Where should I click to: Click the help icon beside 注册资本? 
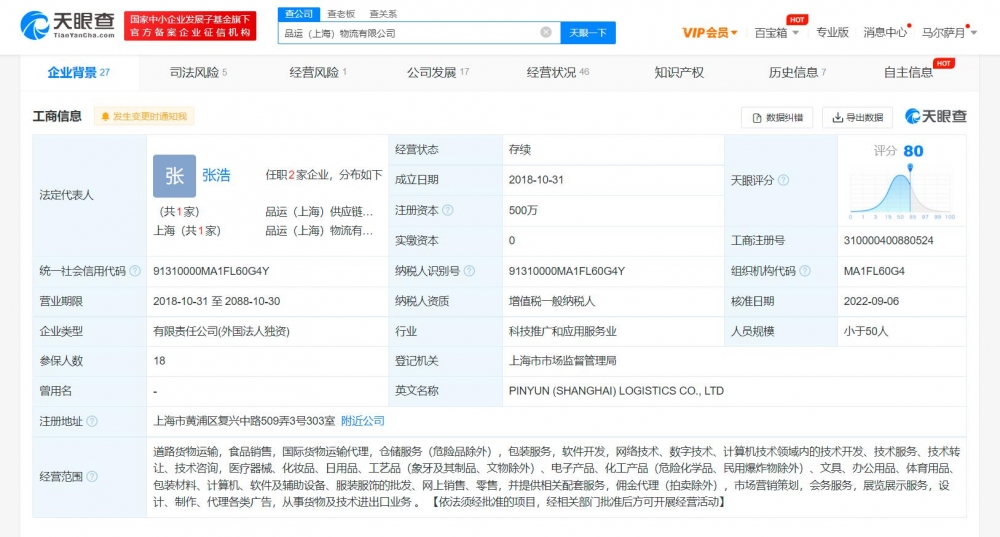point(448,210)
